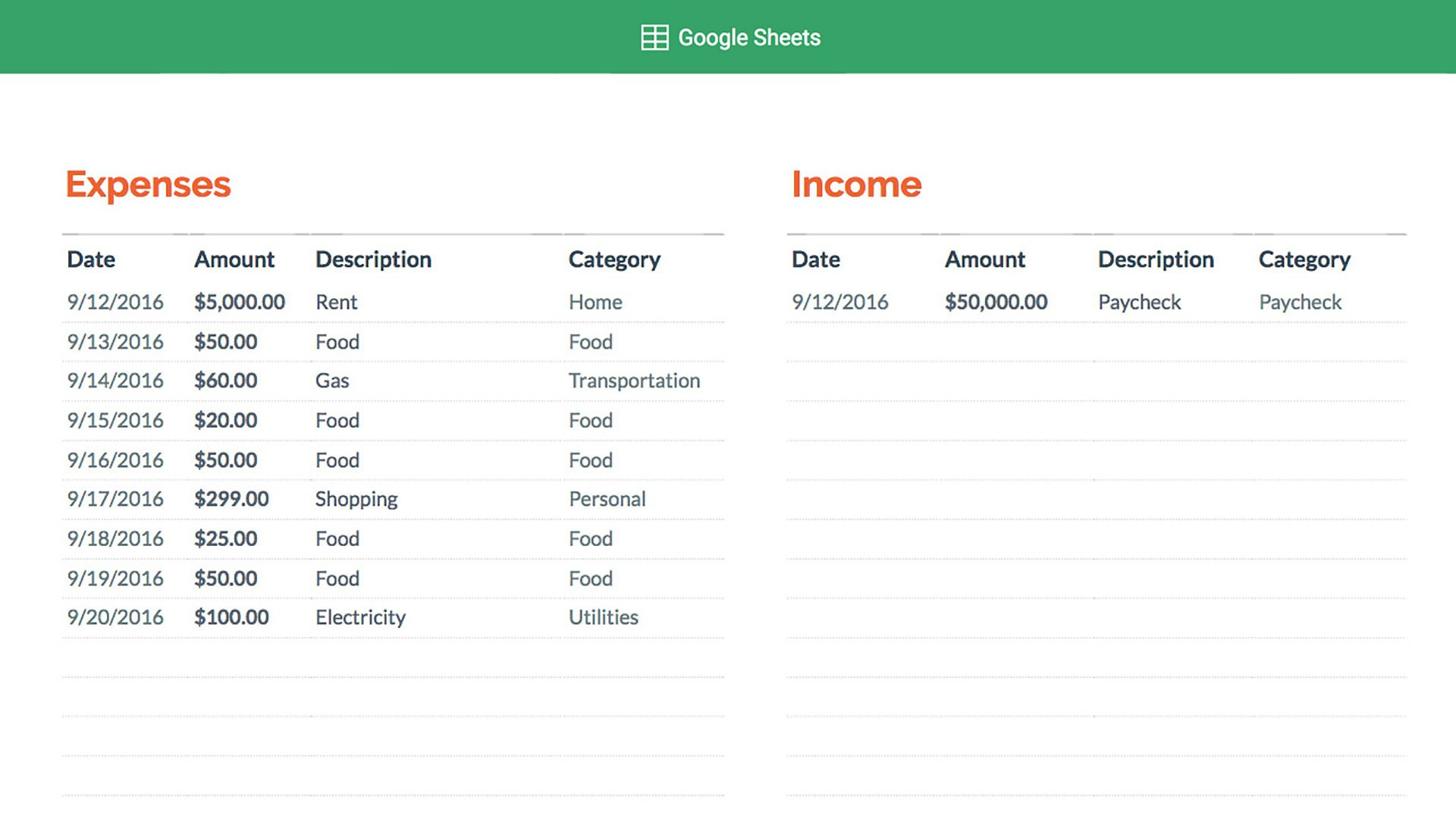Click the Google Sheets title text
The height and width of the screenshot is (819, 1456).
(748, 37)
